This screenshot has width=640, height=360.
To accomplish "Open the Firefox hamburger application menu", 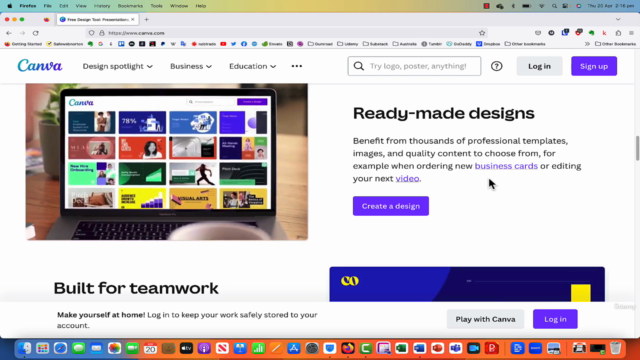I will pyautogui.click(x=631, y=33).
